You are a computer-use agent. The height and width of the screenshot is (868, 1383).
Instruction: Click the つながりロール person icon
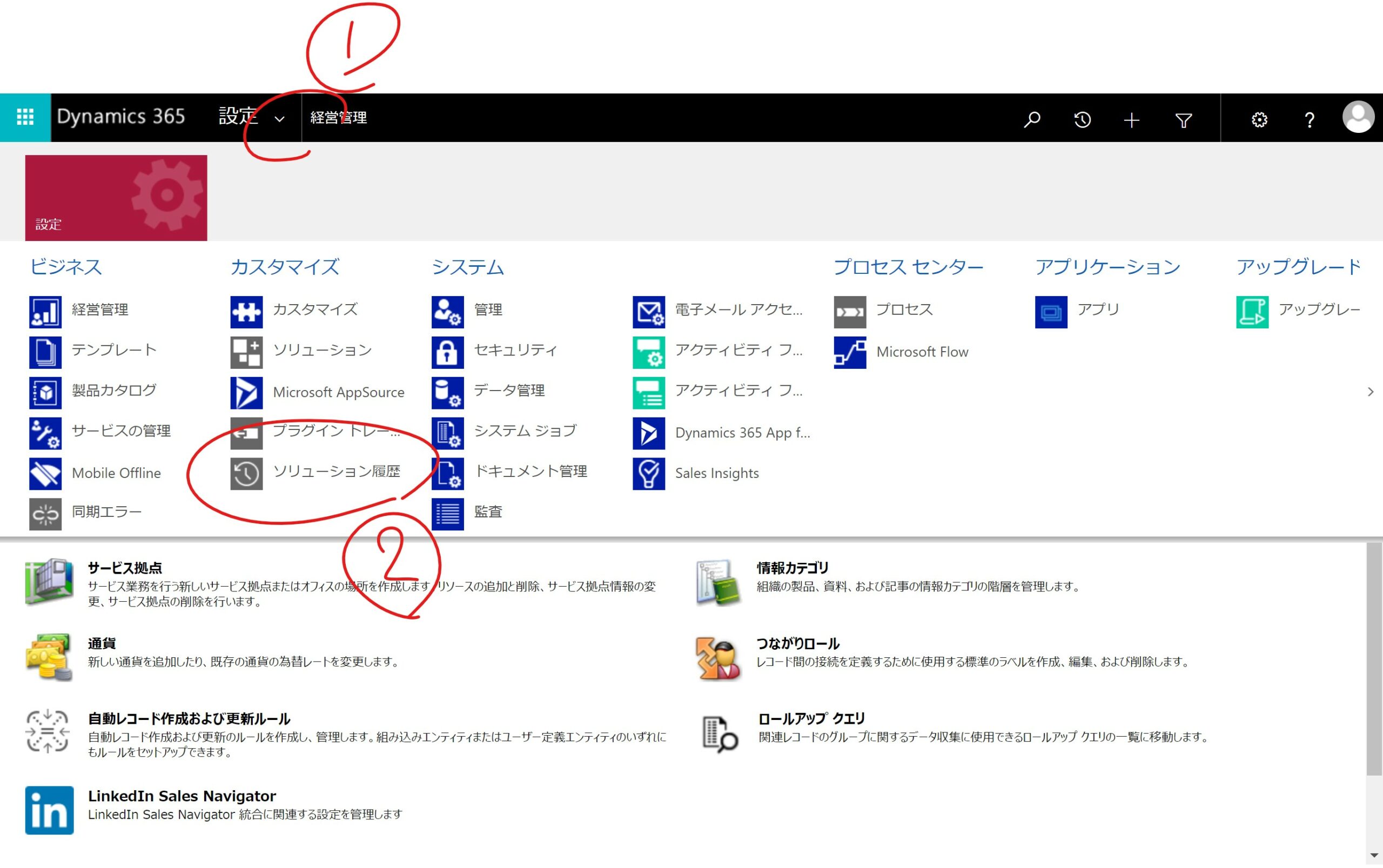tap(717, 658)
